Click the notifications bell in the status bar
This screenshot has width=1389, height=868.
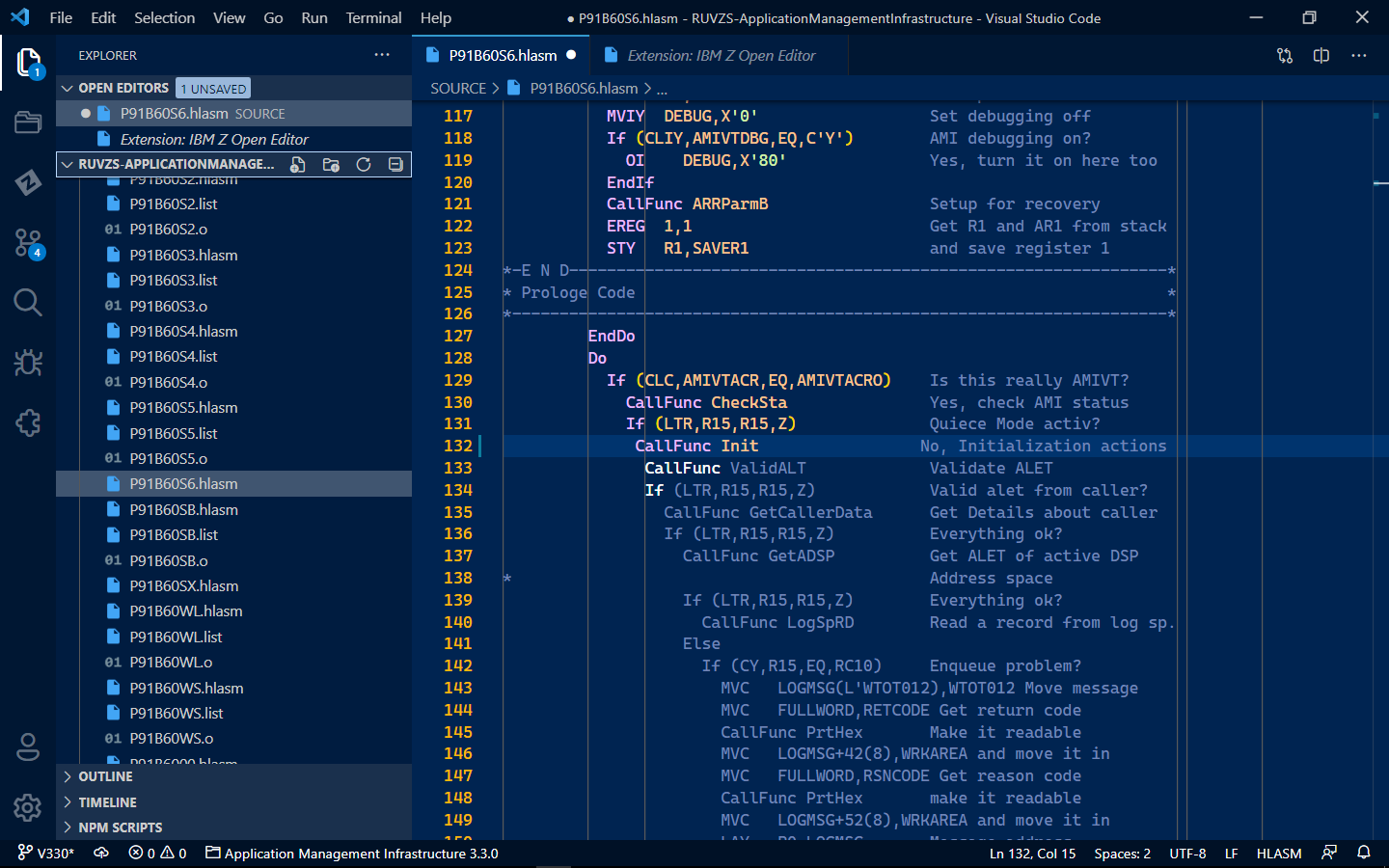pos(1363,853)
